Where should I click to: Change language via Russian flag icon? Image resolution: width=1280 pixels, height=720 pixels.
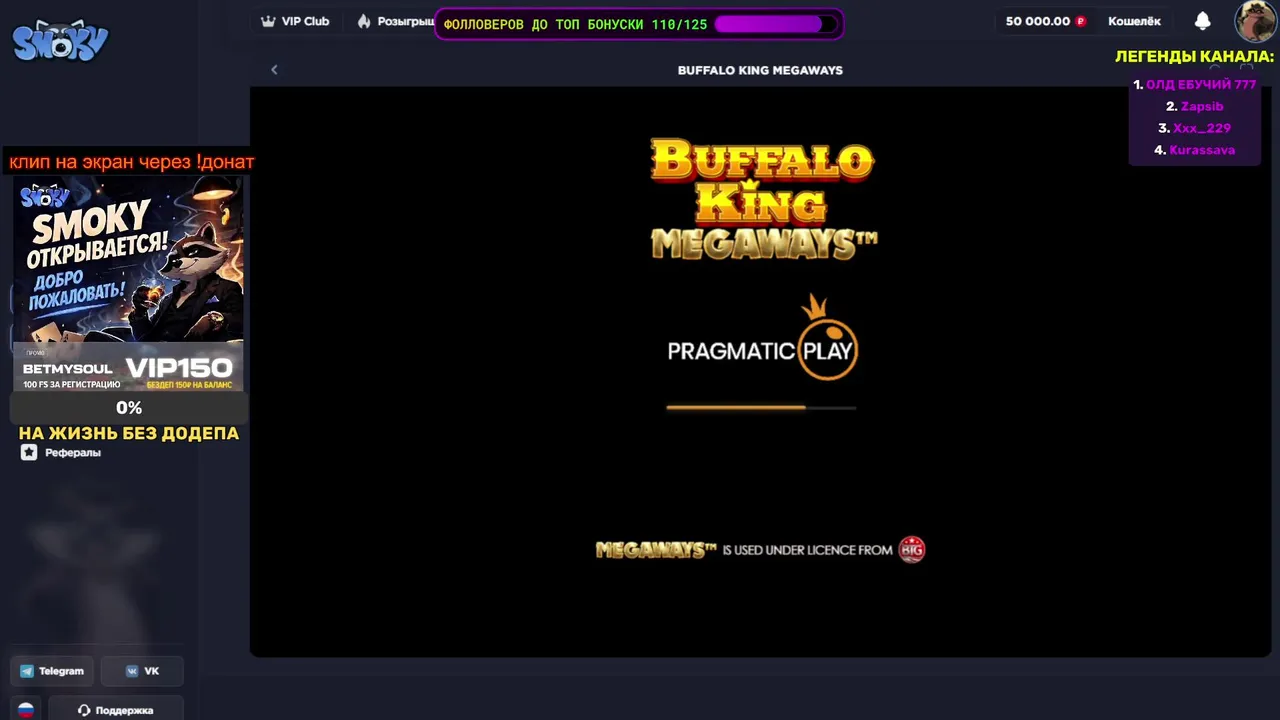(x=26, y=710)
